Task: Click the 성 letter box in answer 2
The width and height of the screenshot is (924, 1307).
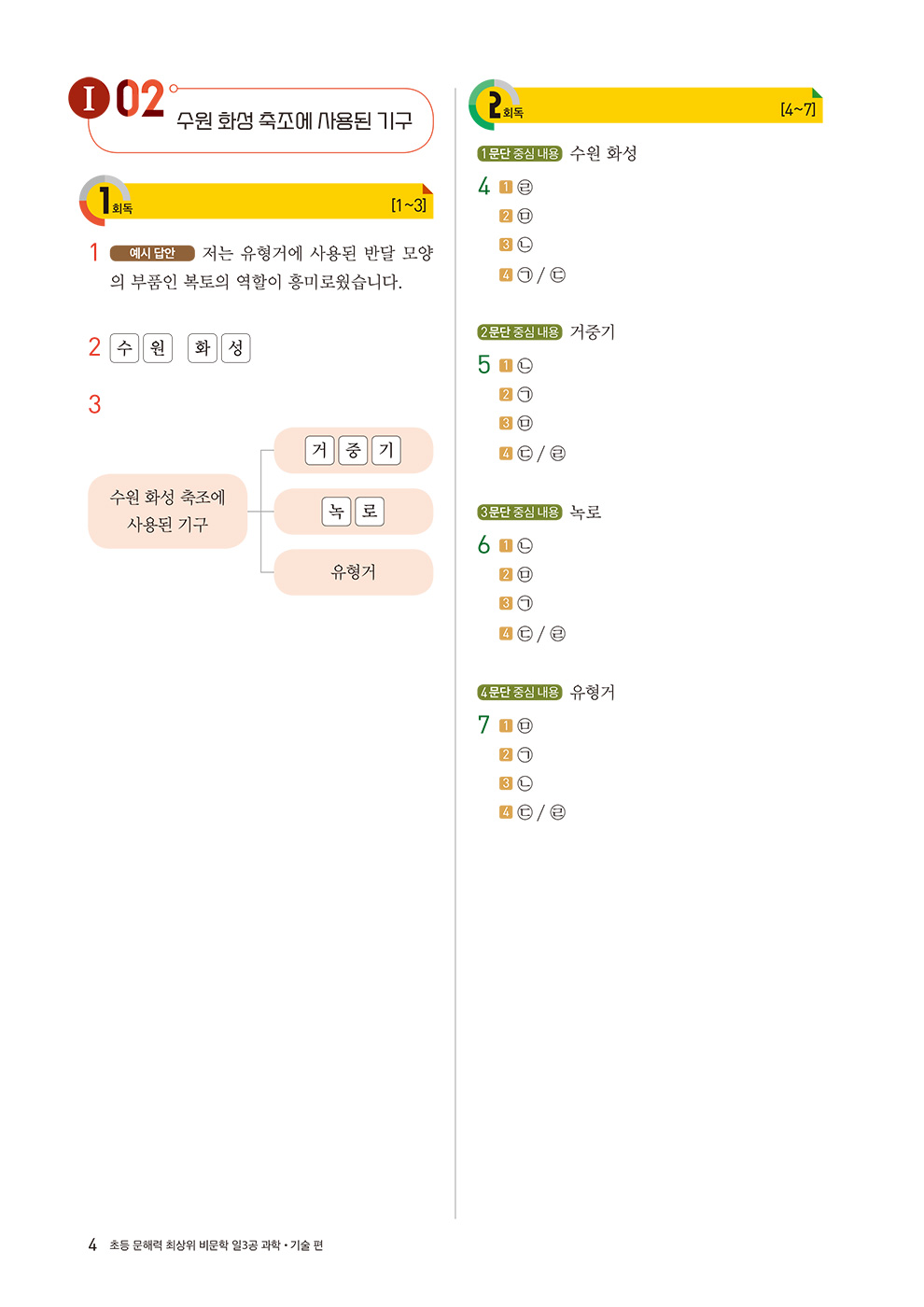Action: (236, 348)
